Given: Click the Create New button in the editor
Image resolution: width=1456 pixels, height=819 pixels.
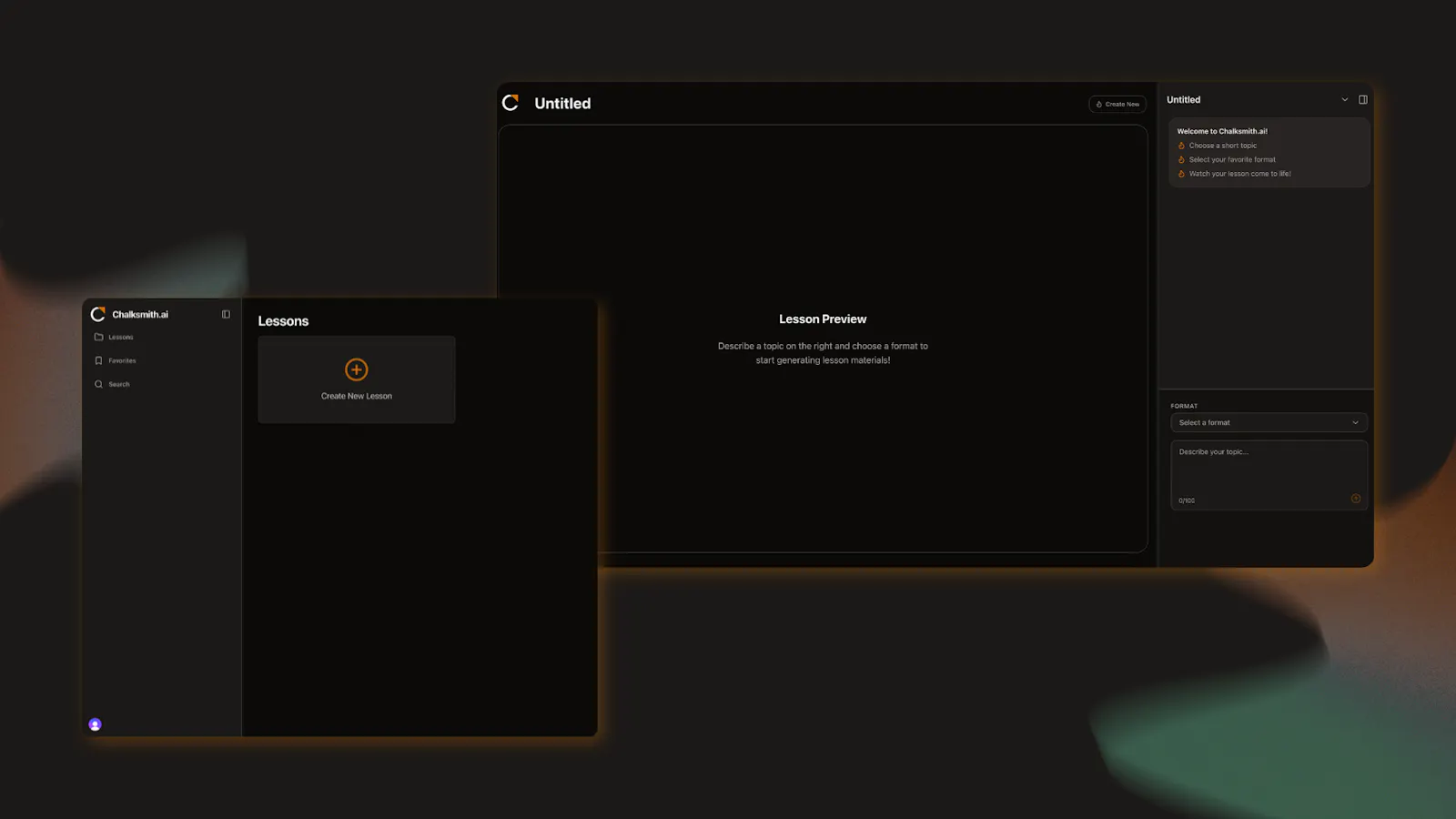Looking at the screenshot, I should click(x=1117, y=104).
